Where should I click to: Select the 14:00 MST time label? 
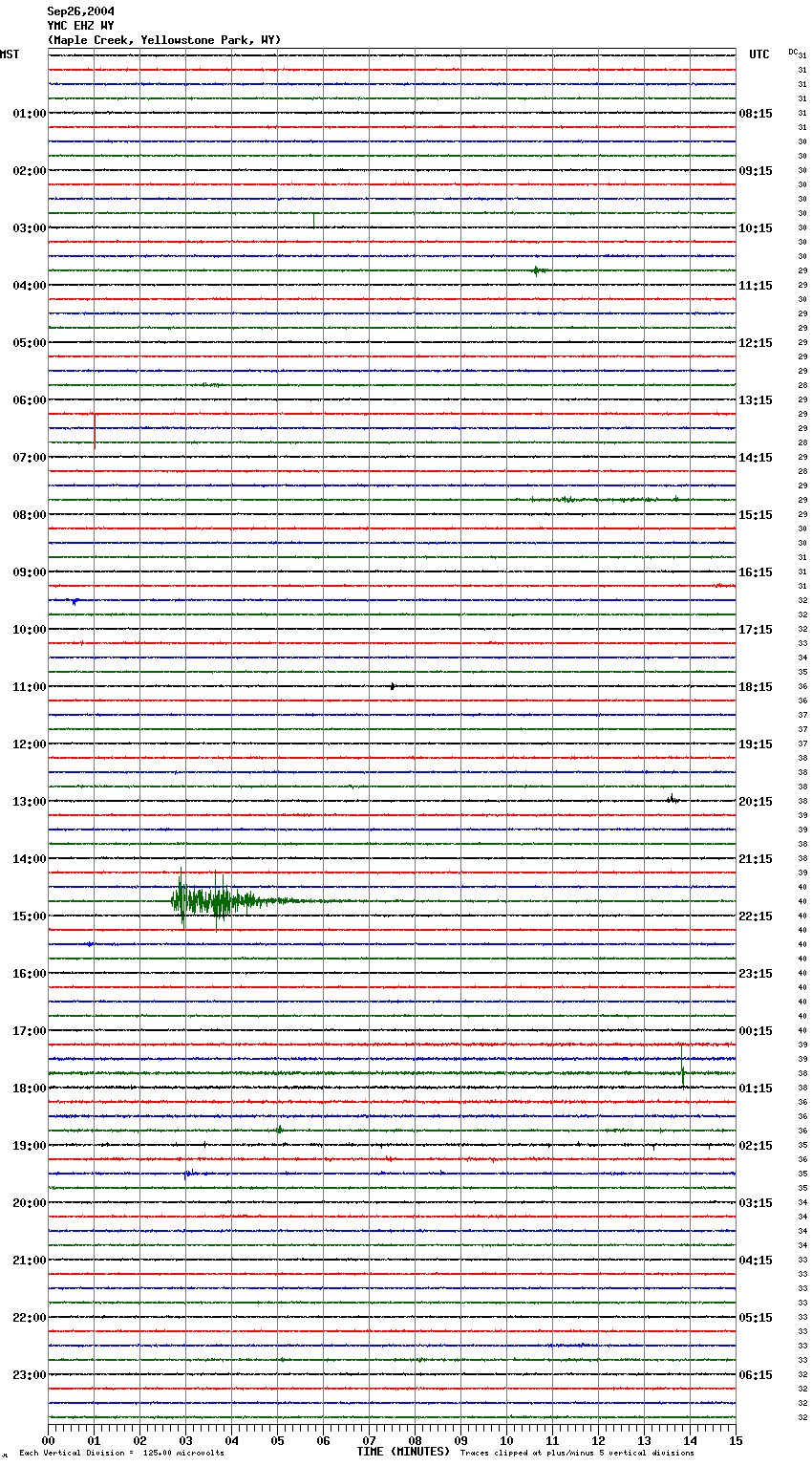pos(30,859)
